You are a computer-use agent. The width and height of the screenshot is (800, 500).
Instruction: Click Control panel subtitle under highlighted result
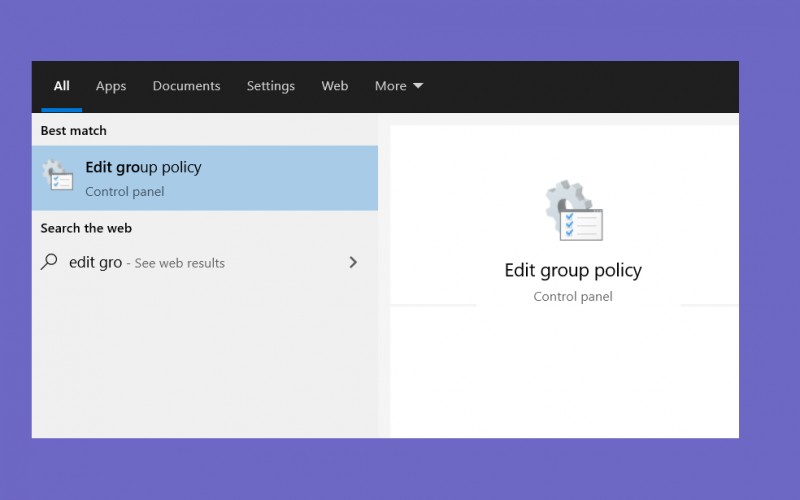tap(124, 192)
